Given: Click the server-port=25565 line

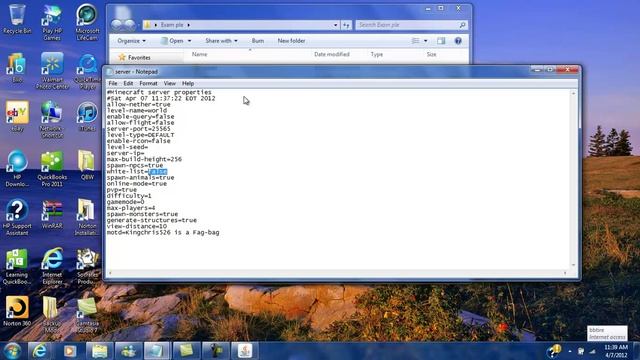Looking at the screenshot, I should [139, 129].
